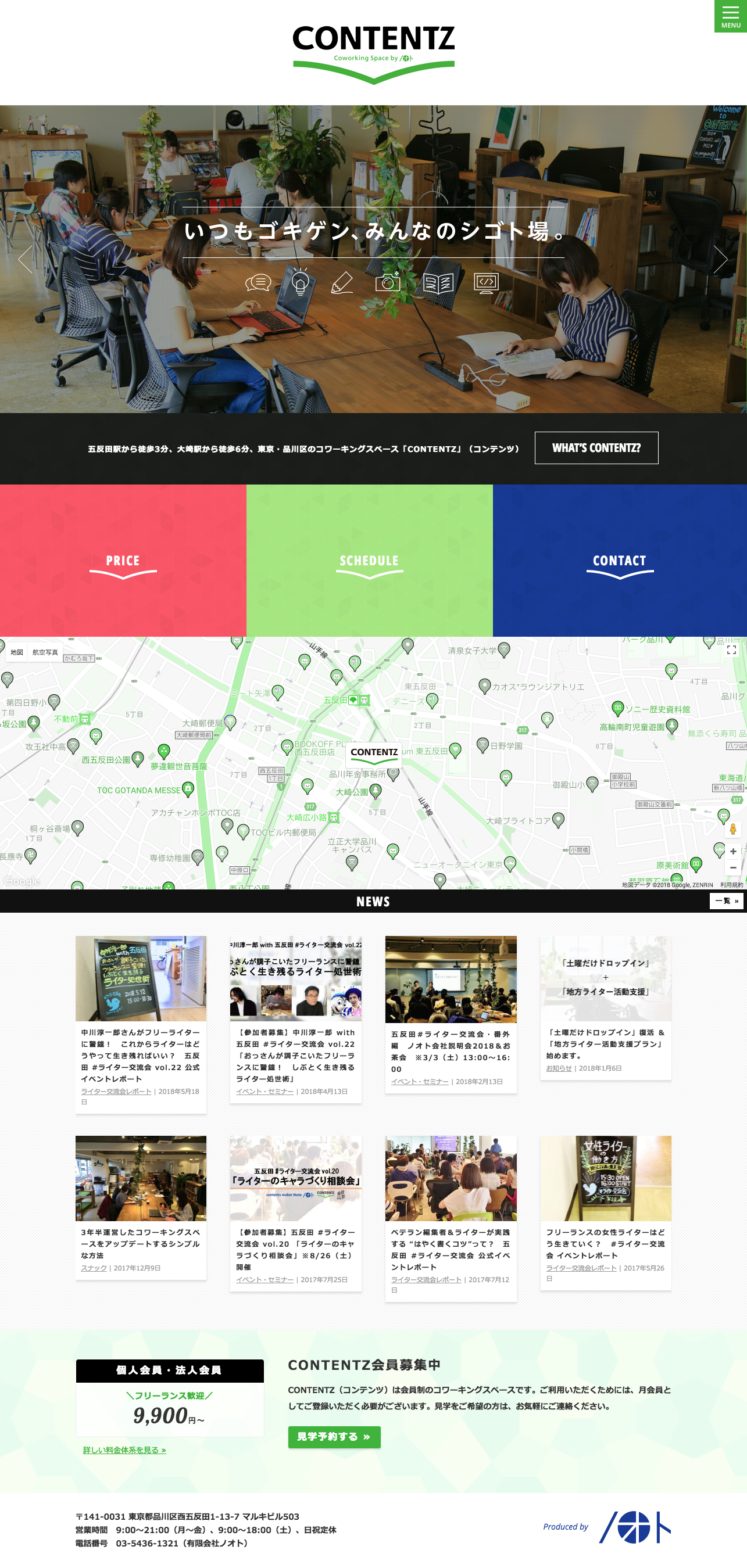Click the 大崎公園 park marker on the map
Screen dimensions: 747x1568
(376, 791)
